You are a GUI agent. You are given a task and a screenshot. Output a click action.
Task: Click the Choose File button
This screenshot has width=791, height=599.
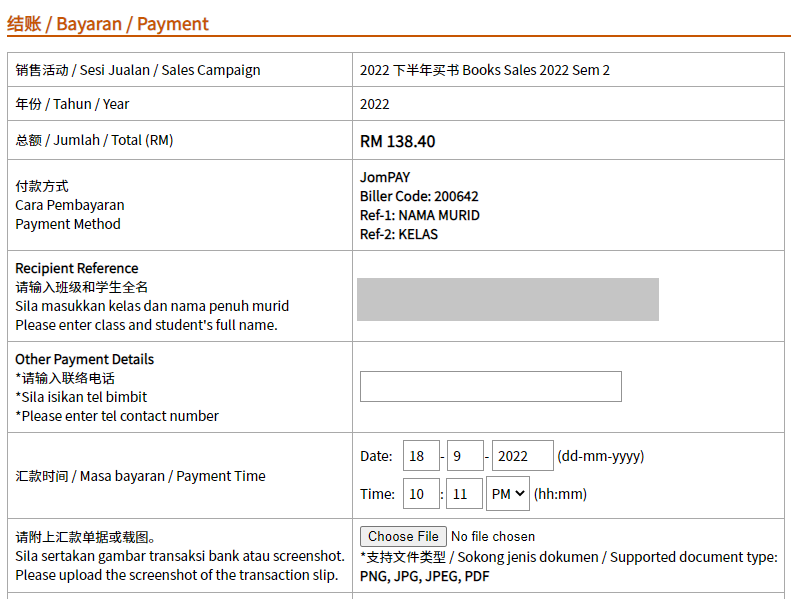pos(403,536)
